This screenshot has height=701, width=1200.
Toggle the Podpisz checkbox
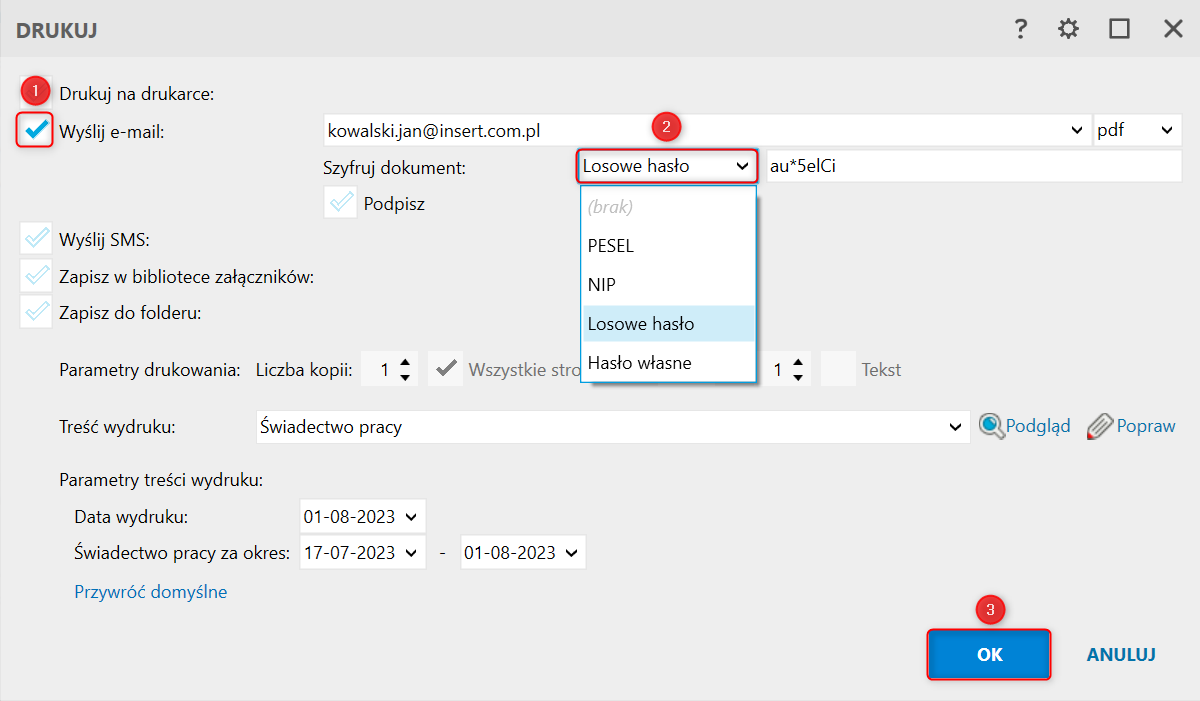click(341, 203)
